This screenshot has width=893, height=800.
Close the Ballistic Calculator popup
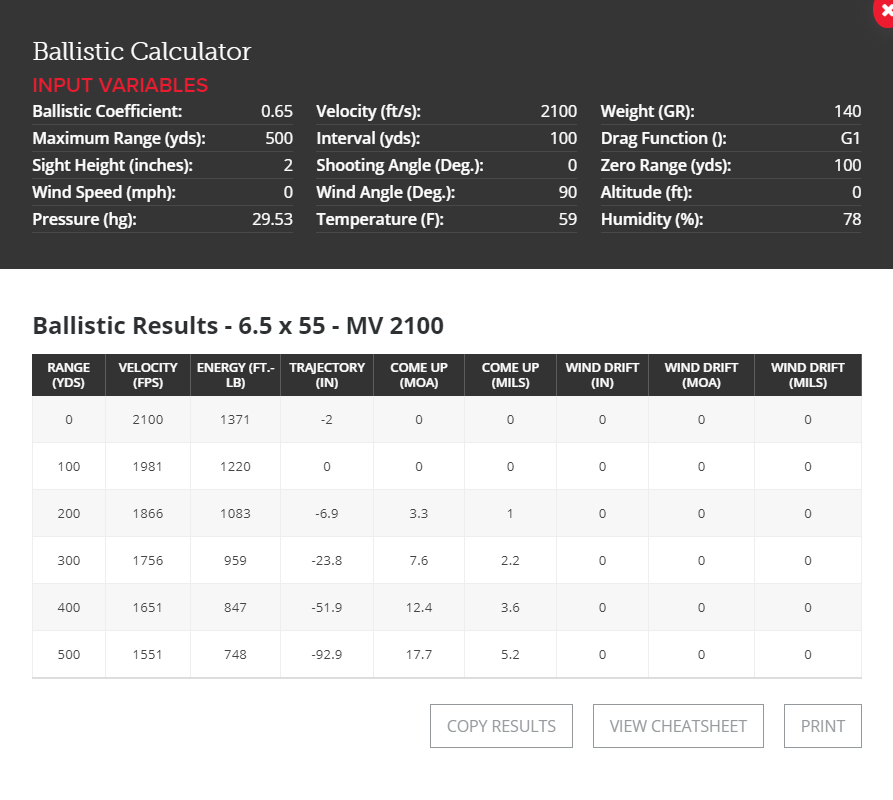[884, 9]
